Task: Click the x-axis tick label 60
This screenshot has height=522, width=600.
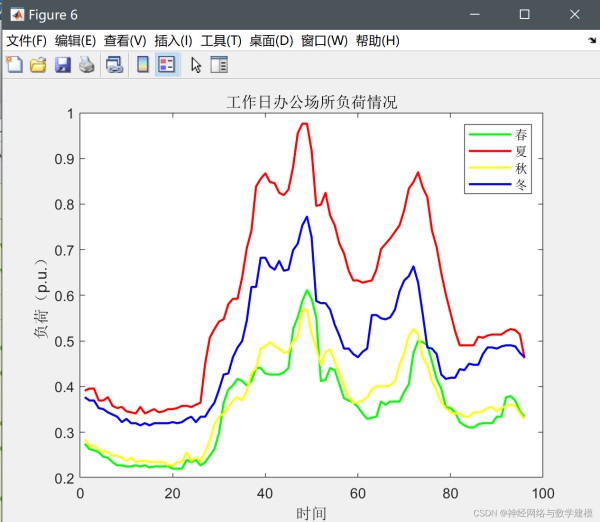Action: pos(358,494)
